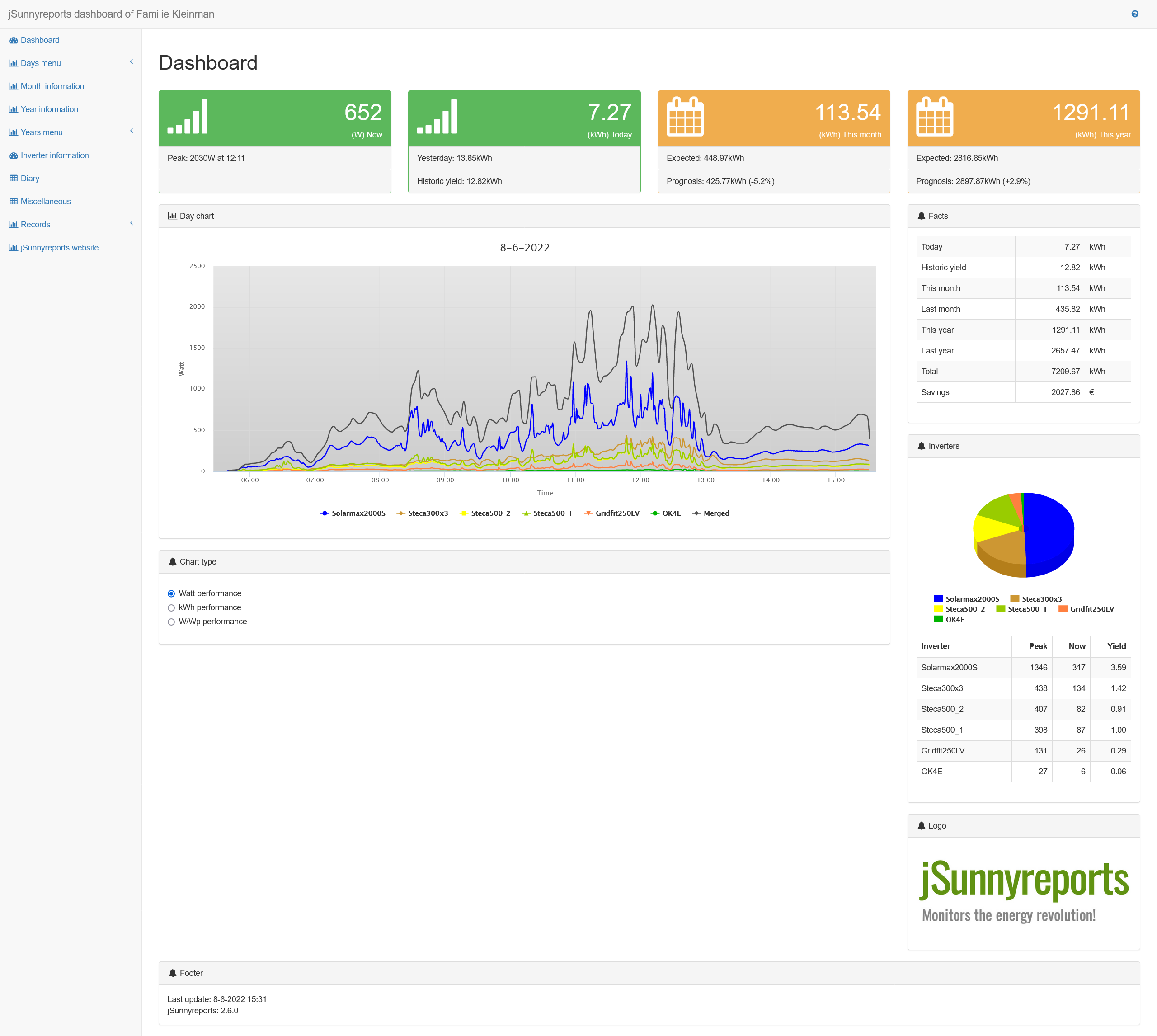Click the Miscellaneous table icon

point(13,202)
